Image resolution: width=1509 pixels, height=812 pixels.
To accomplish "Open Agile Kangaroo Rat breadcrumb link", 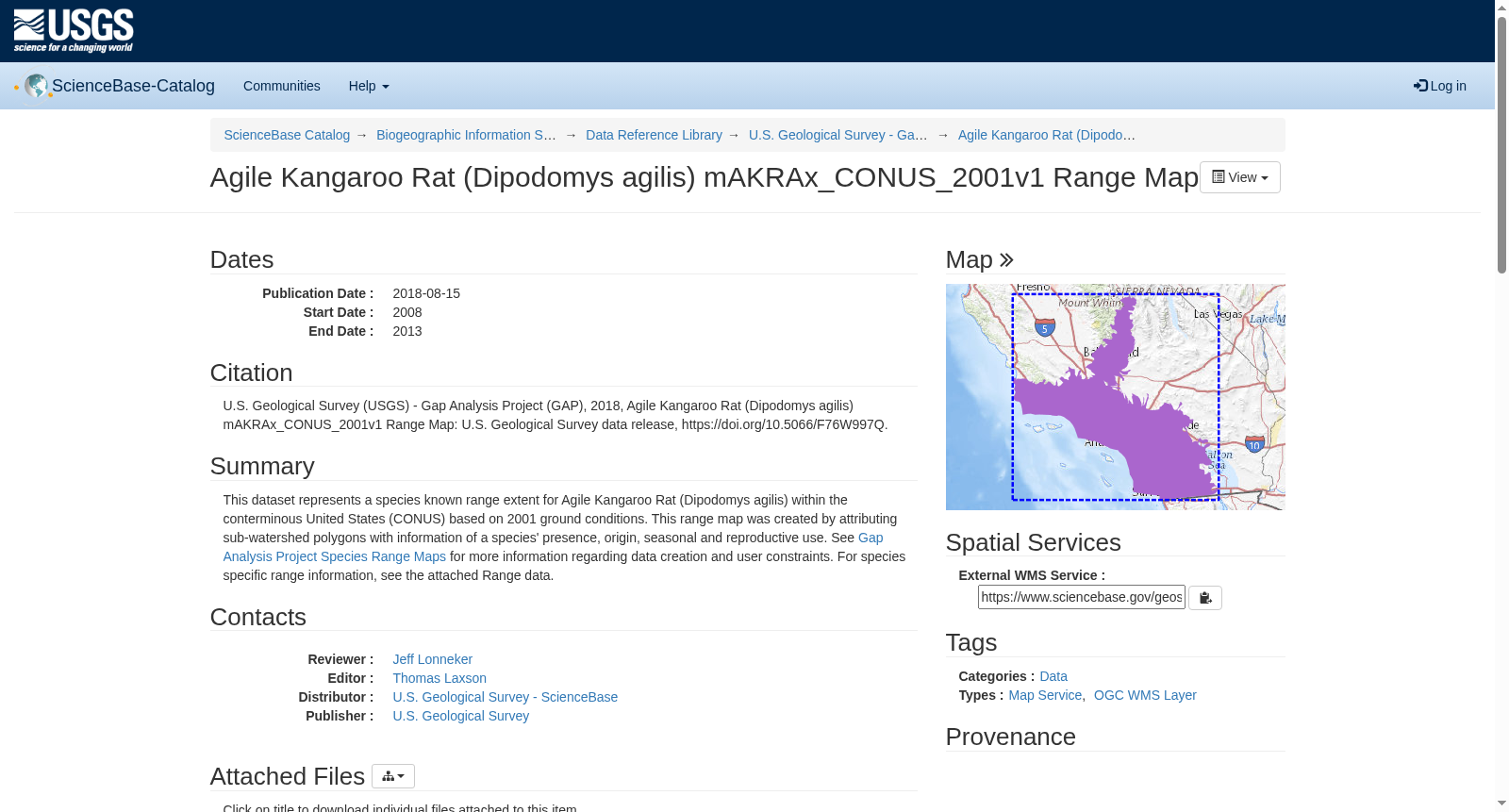I will (x=1047, y=135).
